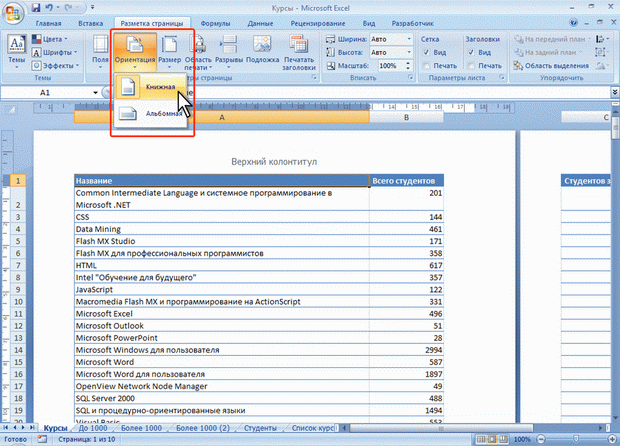Image resolution: width=620 pixels, height=446 pixels.
Task: Open the Эффекты theme effects menu
Action: (56, 65)
